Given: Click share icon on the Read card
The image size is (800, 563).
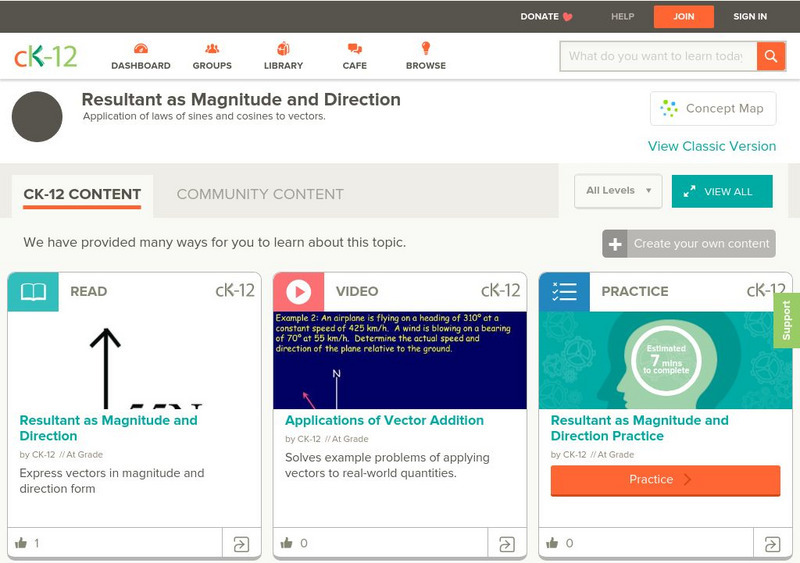Looking at the screenshot, I should tap(241, 544).
